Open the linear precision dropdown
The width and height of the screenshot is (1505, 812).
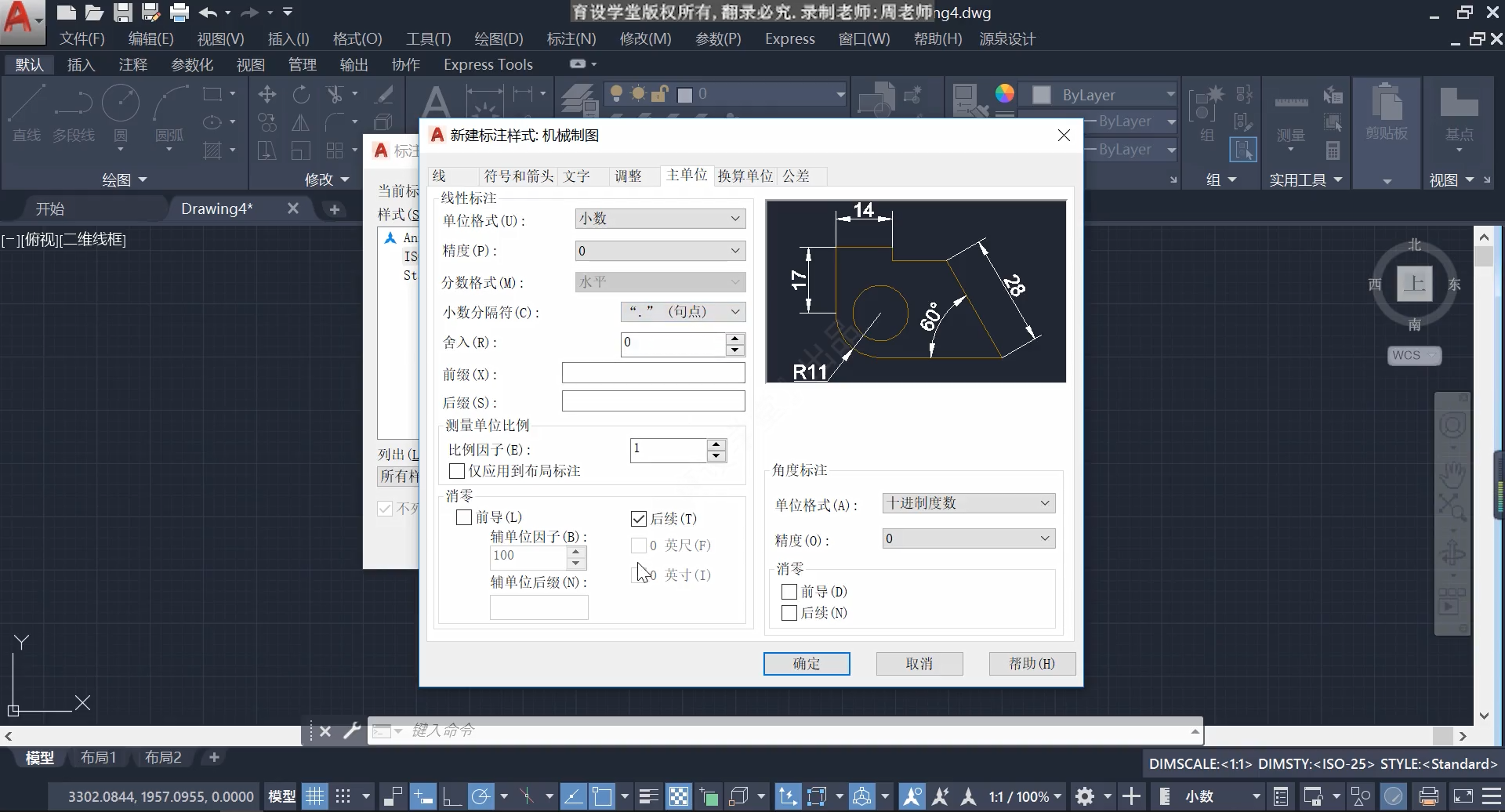(660, 251)
